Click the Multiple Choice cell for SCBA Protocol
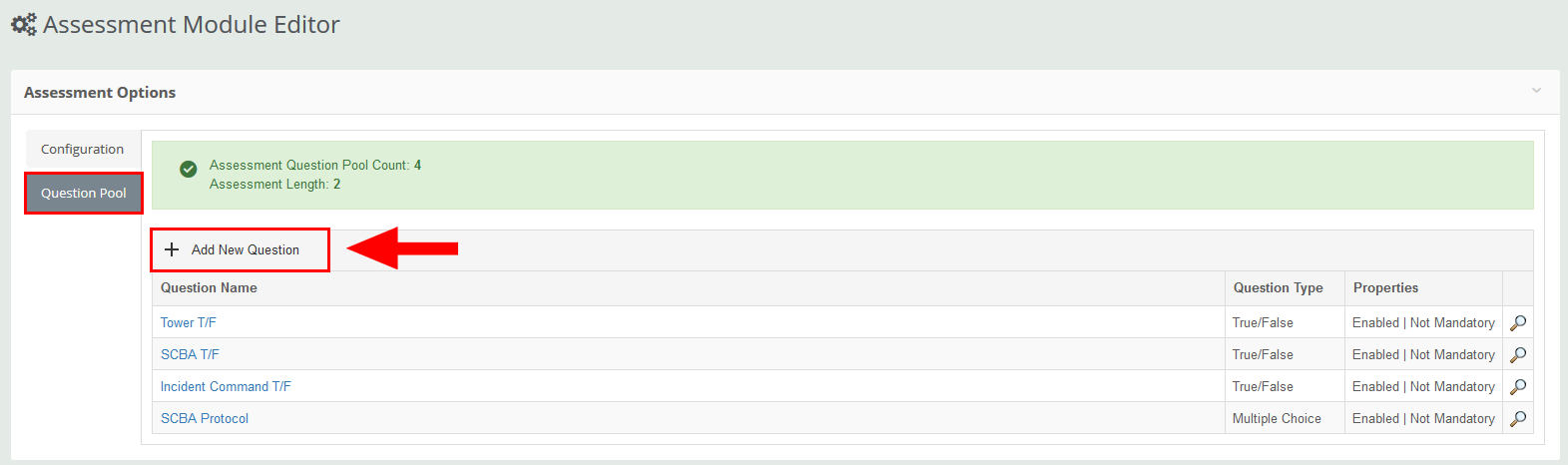Viewport: 1568px width, 465px height. coord(1277,419)
